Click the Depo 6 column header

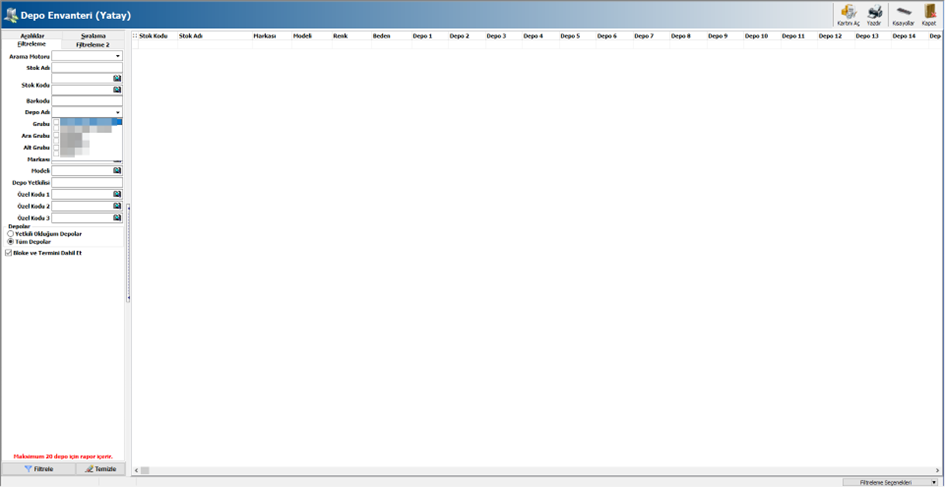615,36
